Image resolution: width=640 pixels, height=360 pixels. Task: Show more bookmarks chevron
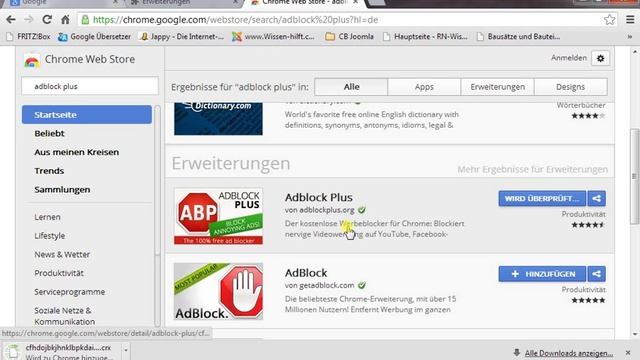click(630, 37)
